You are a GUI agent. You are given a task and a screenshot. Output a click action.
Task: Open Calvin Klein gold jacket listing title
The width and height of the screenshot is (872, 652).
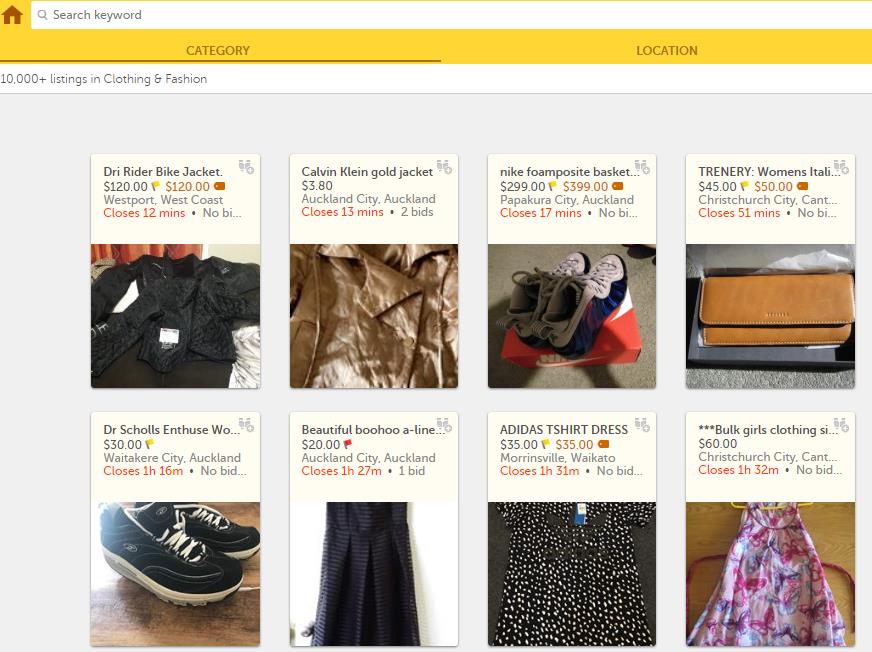click(x=367, y=171)
